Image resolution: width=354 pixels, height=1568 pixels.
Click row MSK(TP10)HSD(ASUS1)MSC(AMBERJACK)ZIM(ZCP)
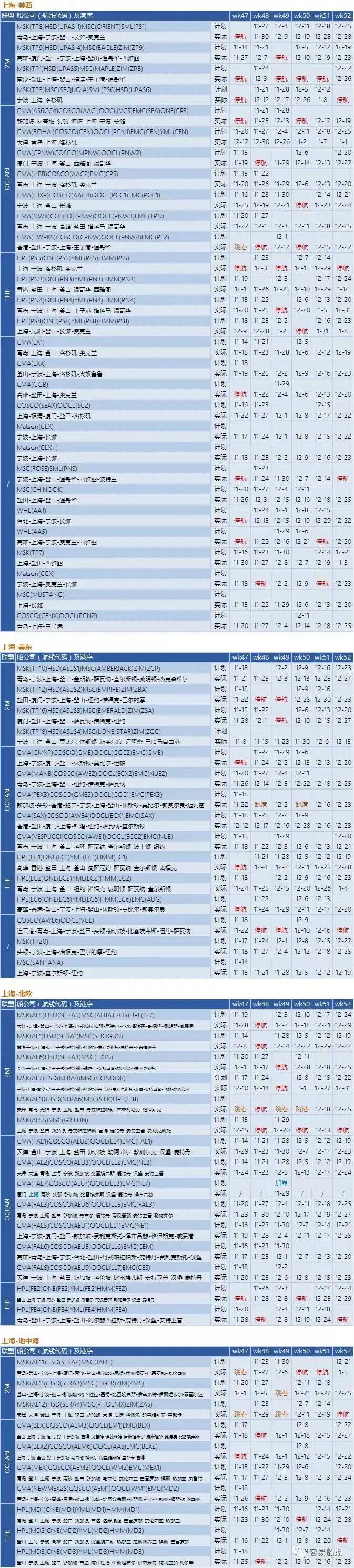tap(113, 667)
